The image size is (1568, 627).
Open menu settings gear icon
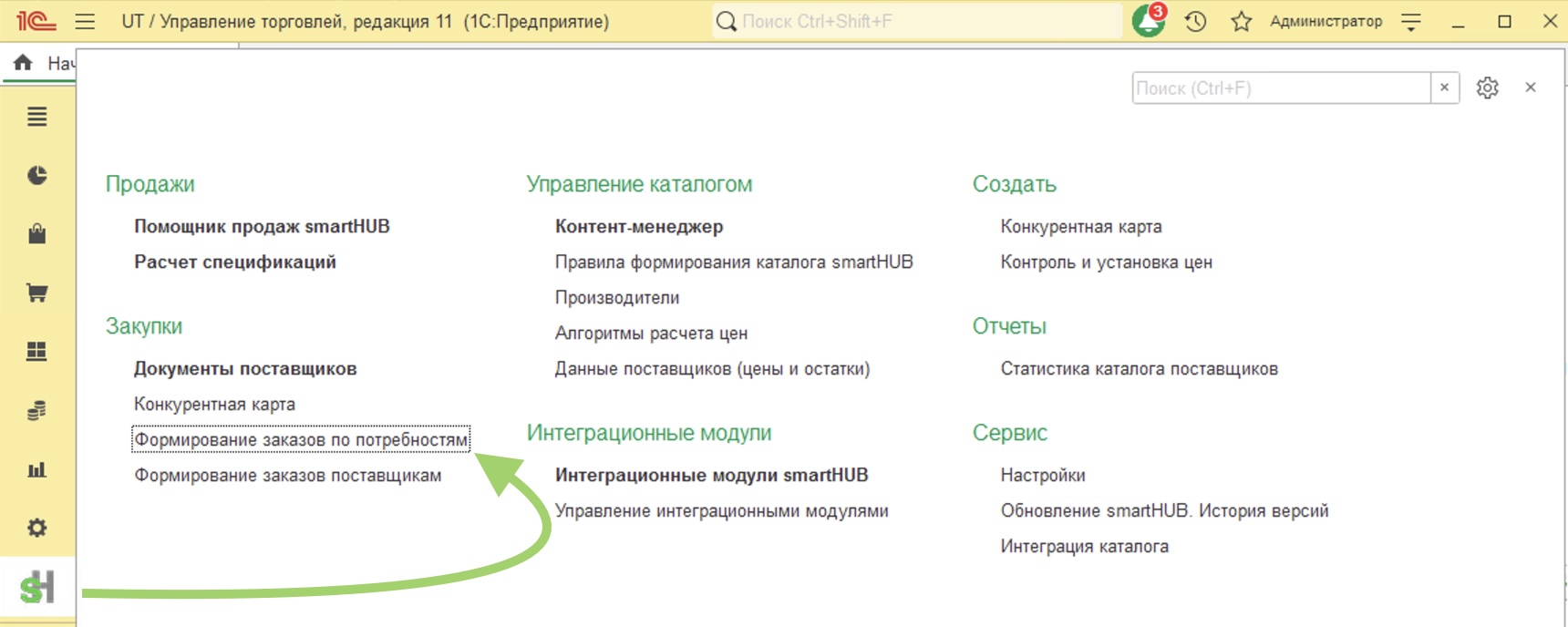[x=1488, y=87]
